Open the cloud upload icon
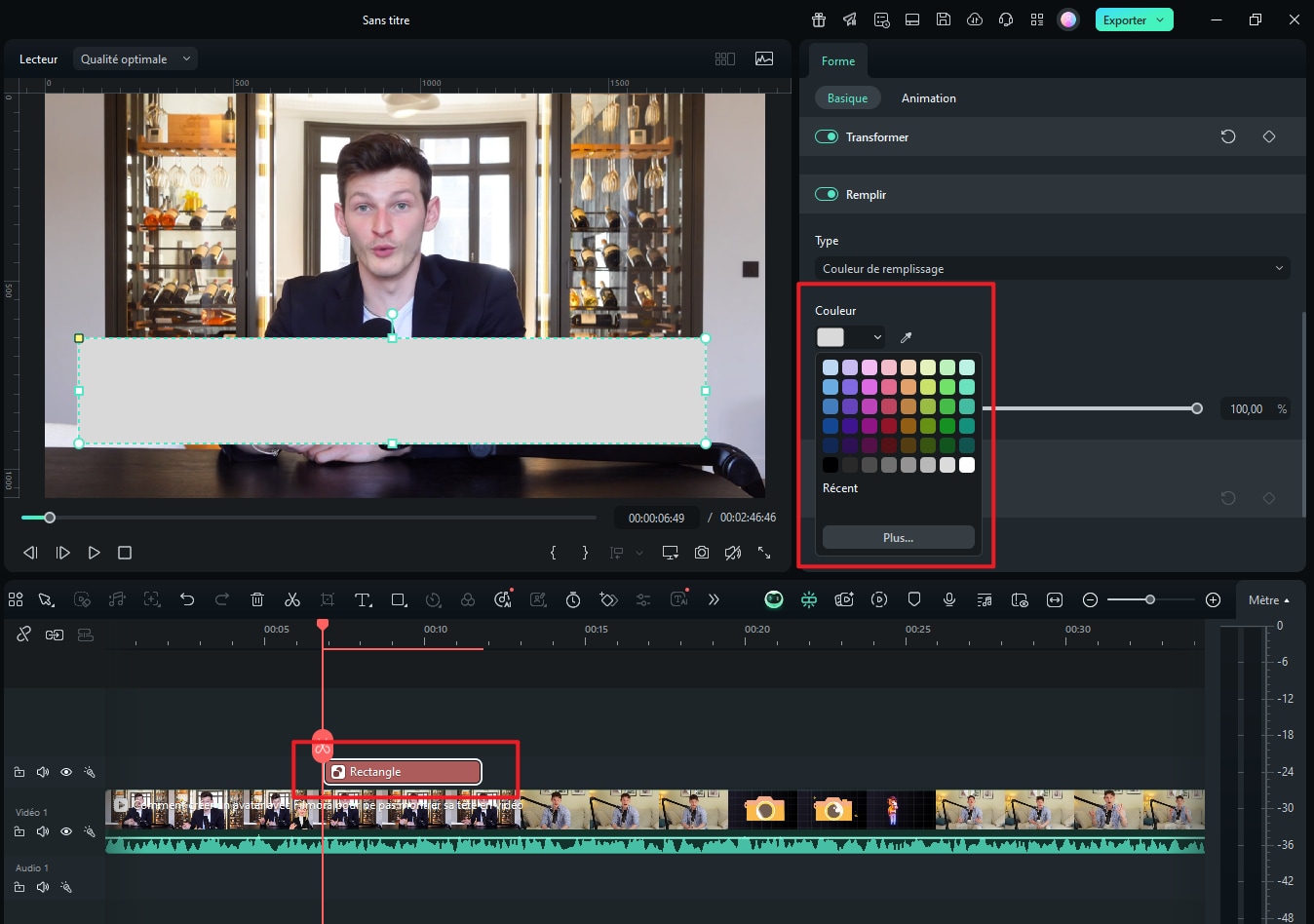 975,19
